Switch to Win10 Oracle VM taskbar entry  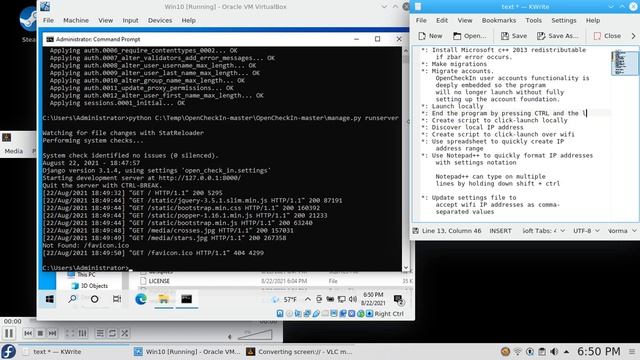point(188,351)
